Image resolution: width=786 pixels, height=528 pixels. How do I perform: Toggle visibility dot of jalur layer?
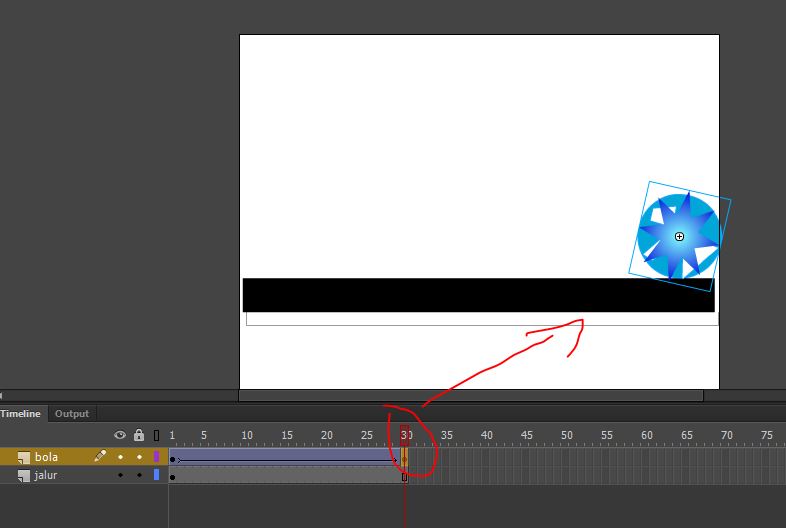[120, 475]
